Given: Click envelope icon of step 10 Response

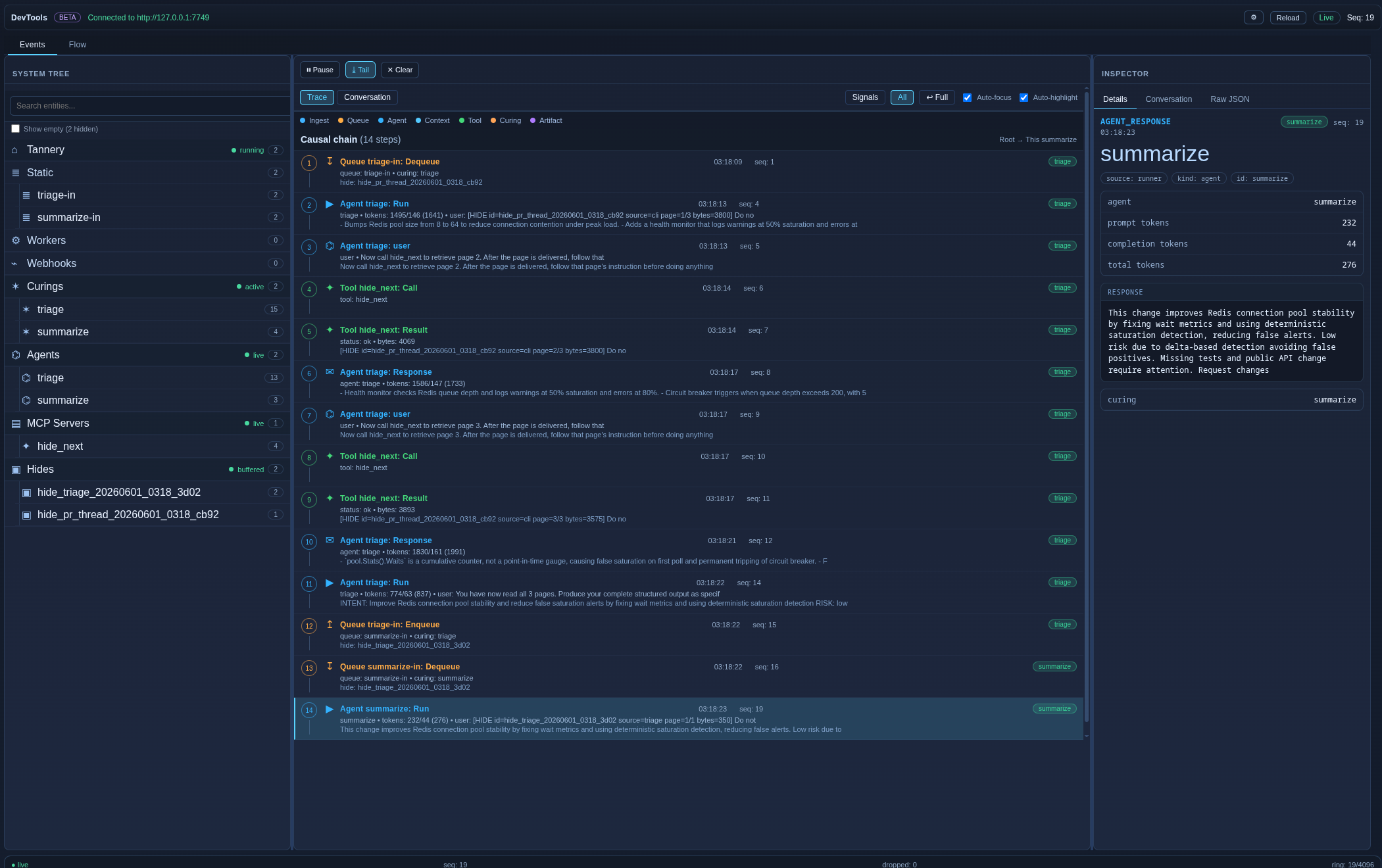Looking at the screenshot, I should [330, 541].
